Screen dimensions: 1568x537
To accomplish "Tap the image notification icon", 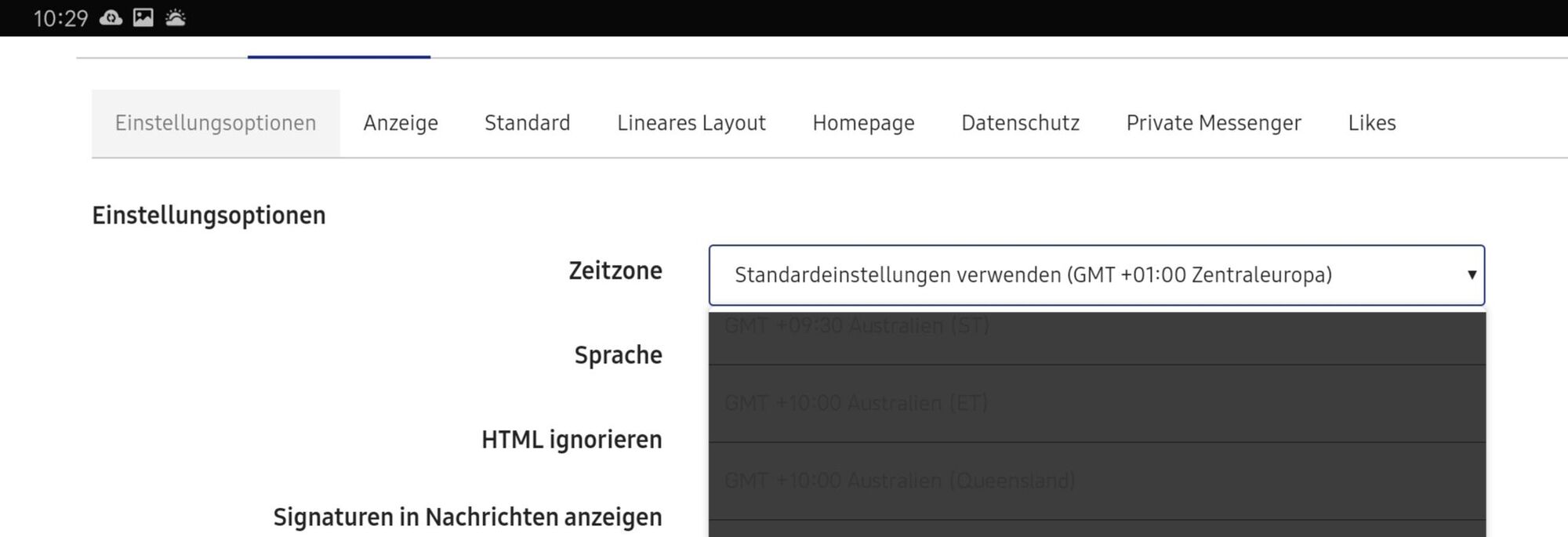I will pos(143,18).
